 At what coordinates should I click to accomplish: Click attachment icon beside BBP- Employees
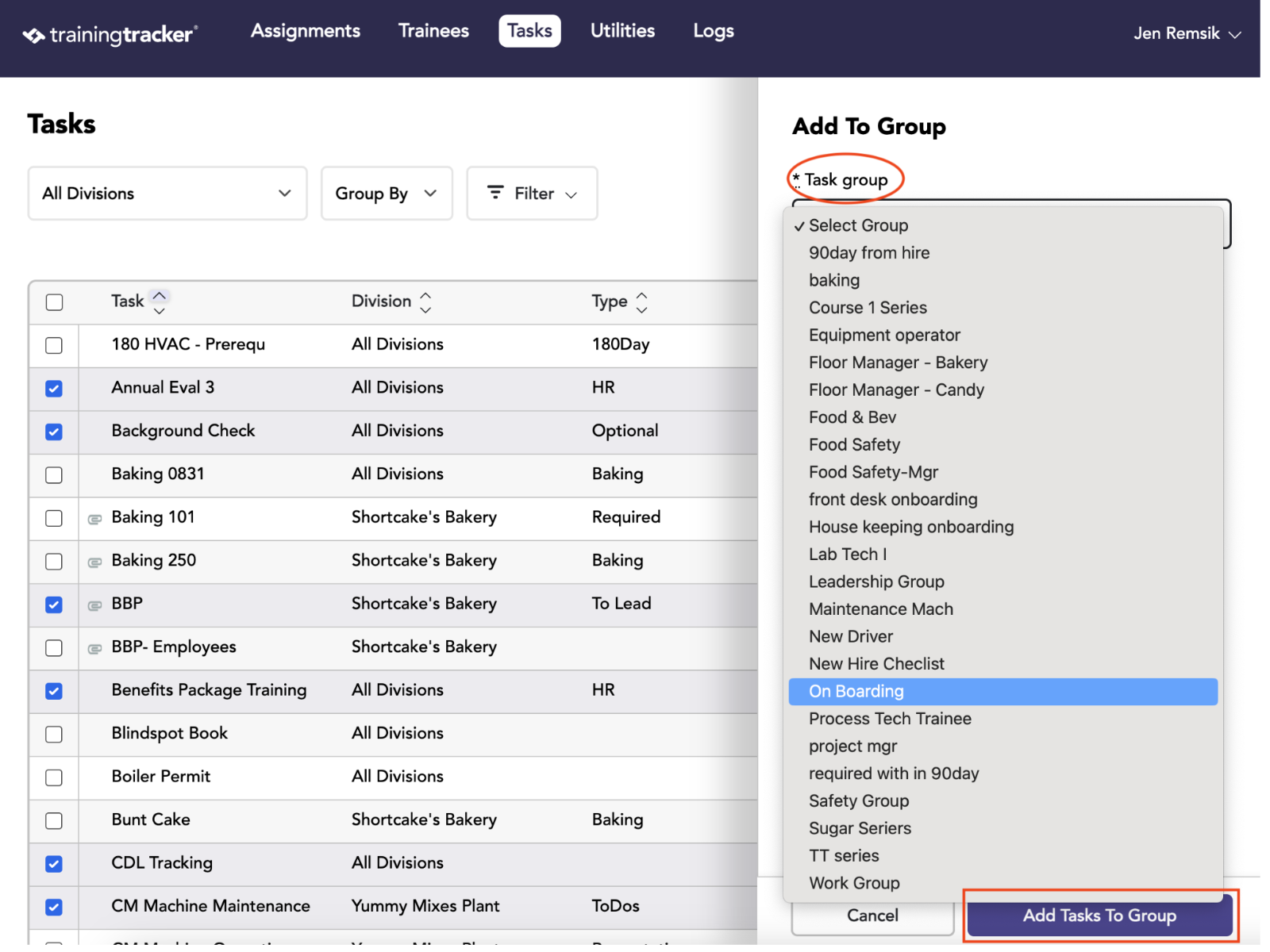pos(94,650)
